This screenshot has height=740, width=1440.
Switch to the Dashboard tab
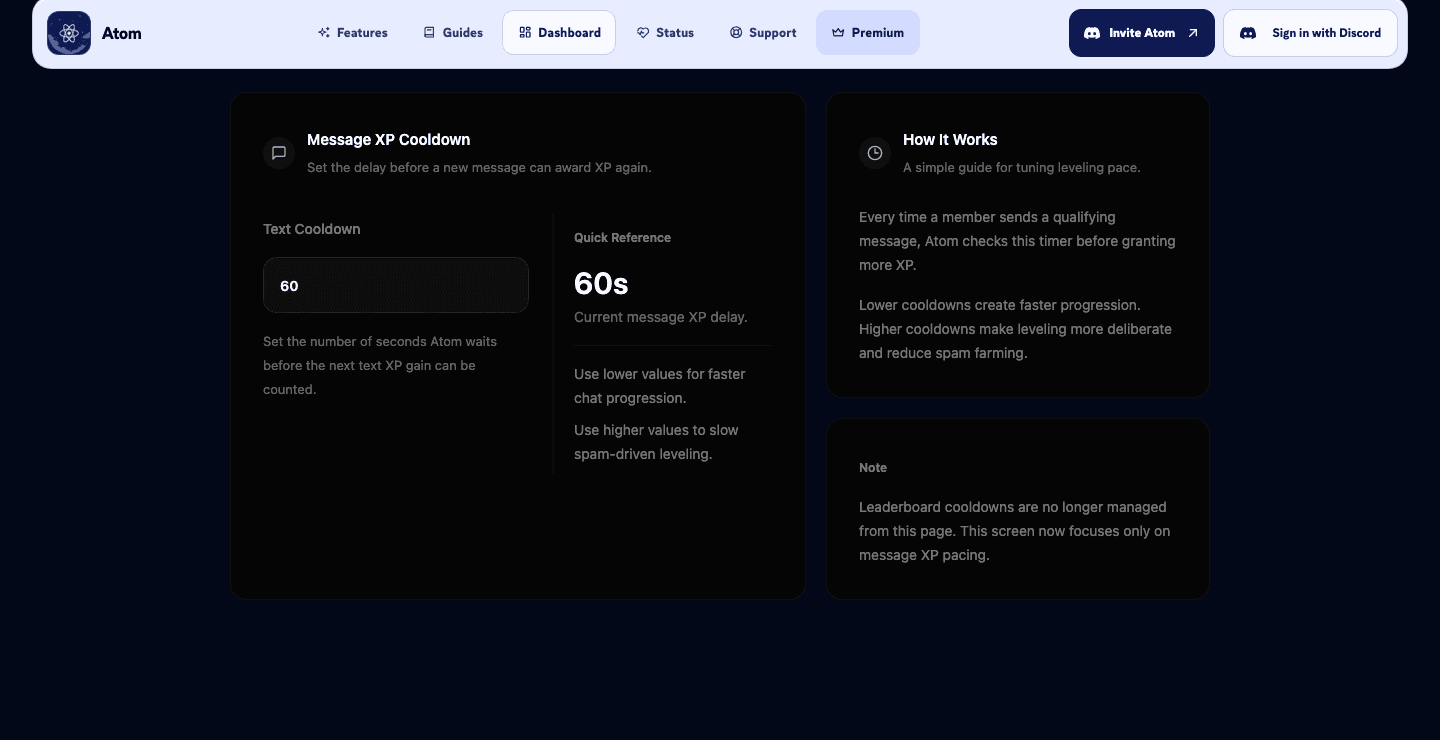click(x=559, y=33)
